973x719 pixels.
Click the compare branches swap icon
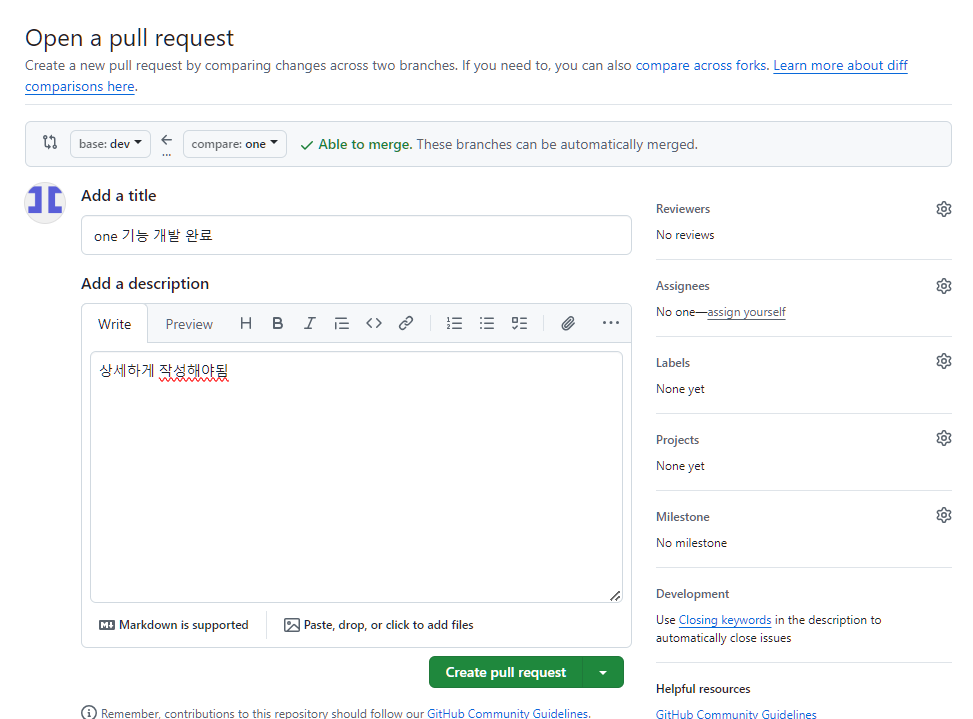[x=50, y=143]
